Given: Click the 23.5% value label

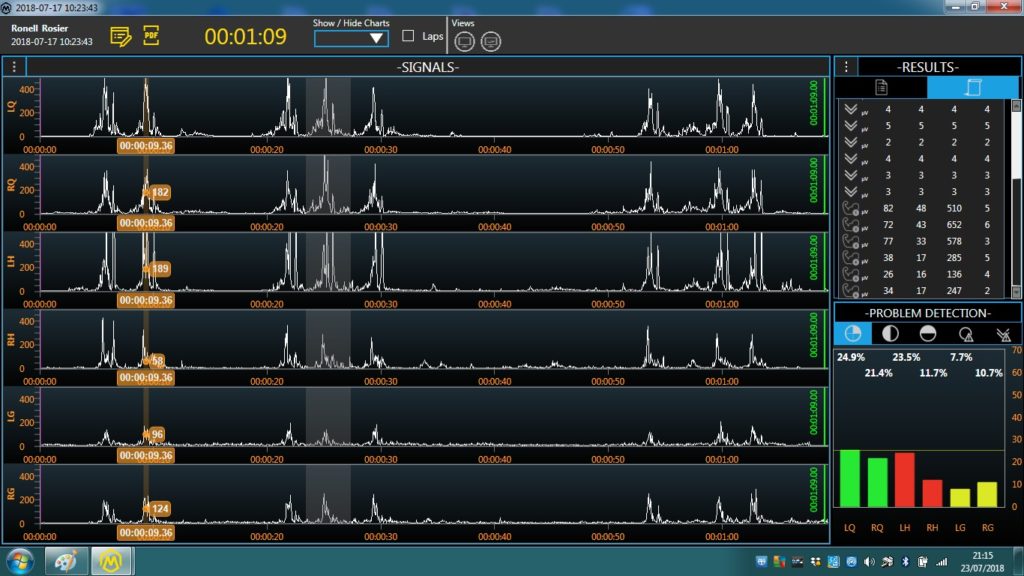Looking at the screenshot, I should coord(906,357).
